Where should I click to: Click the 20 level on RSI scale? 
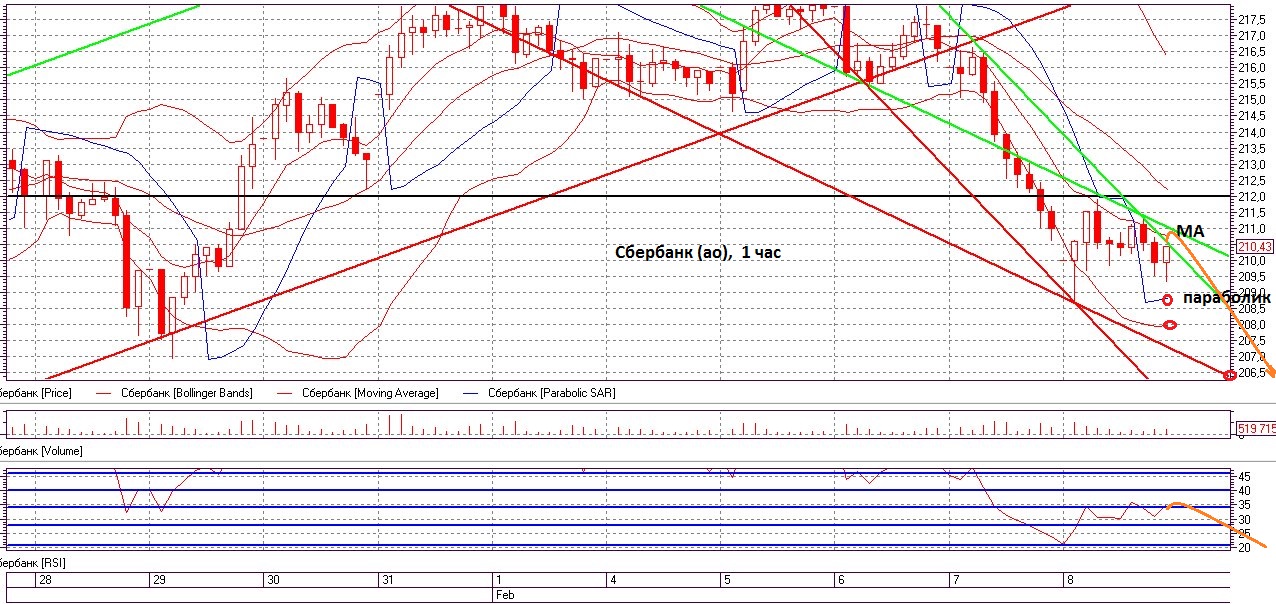point(1246,547)
